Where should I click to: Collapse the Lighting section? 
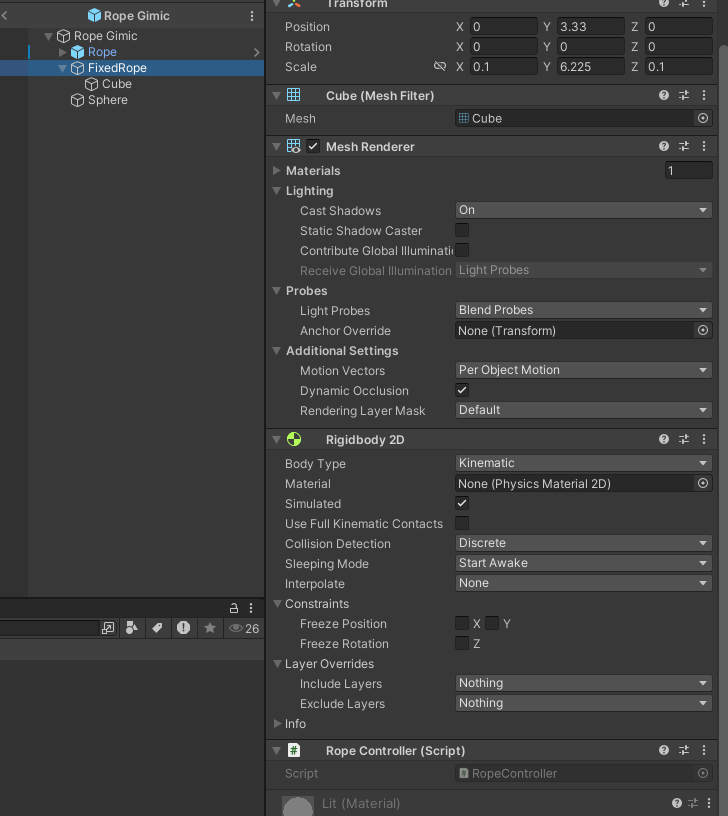coord(277,190)
